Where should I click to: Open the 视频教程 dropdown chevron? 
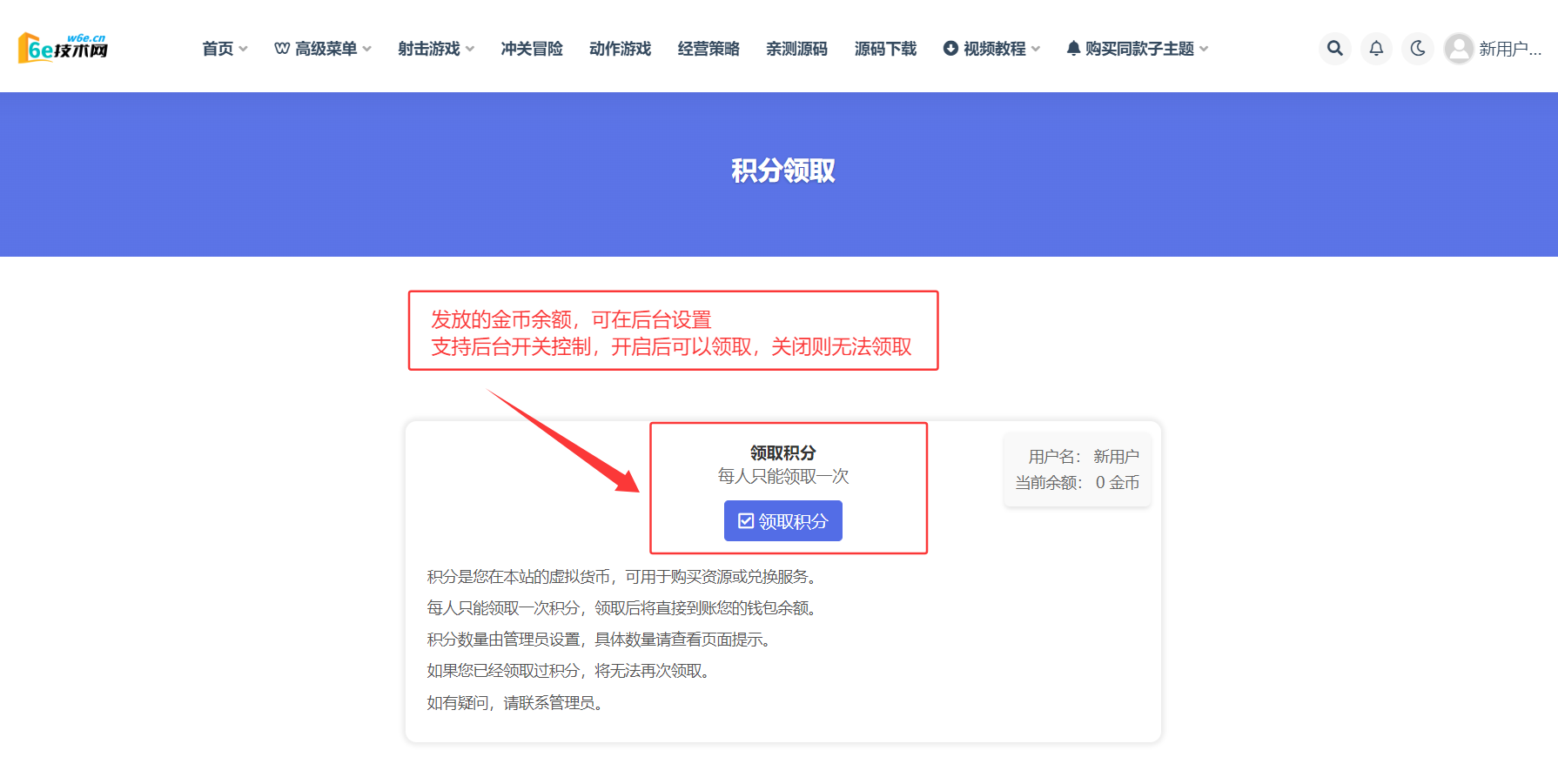pos(1035,49)
